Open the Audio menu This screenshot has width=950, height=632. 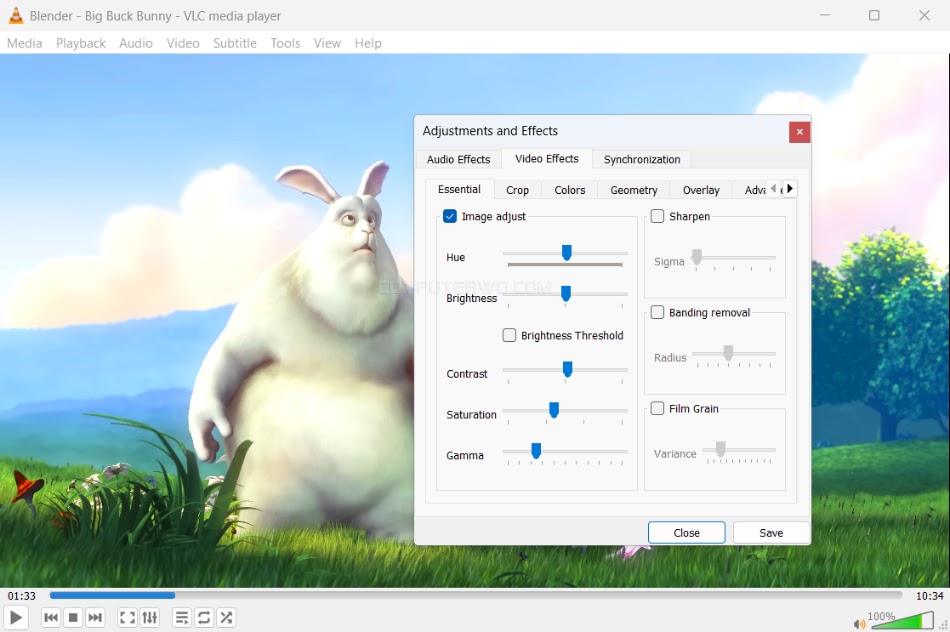point(136,43)
